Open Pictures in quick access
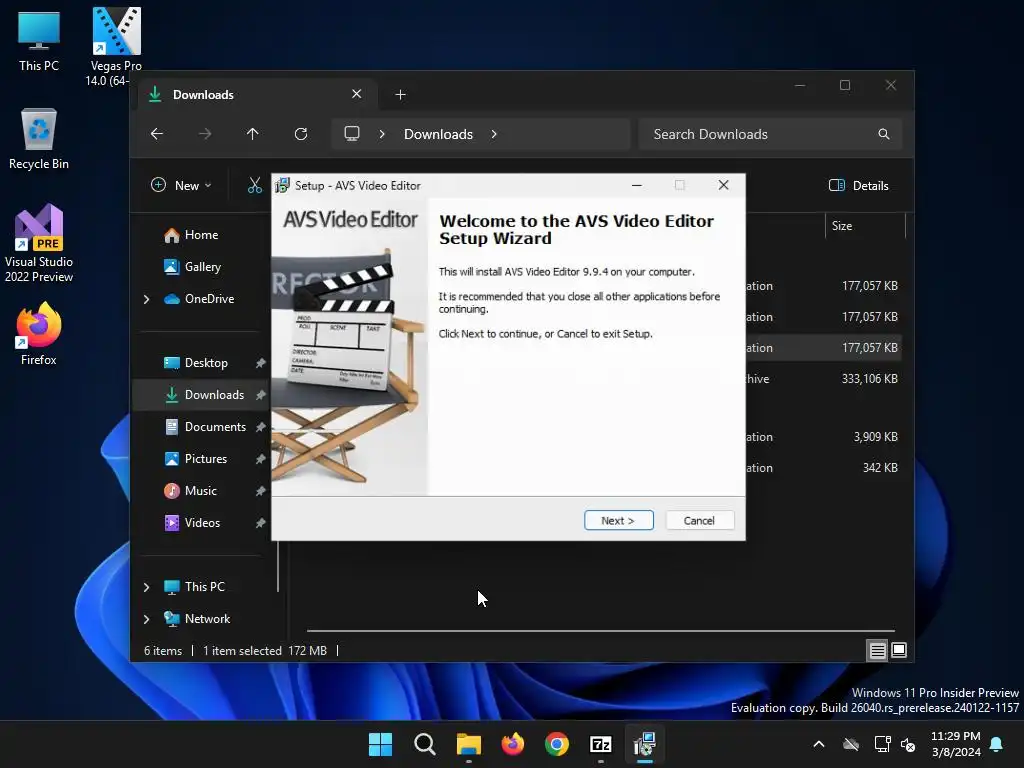Viewport: 1024px width, 768px height. pos(206,459)
